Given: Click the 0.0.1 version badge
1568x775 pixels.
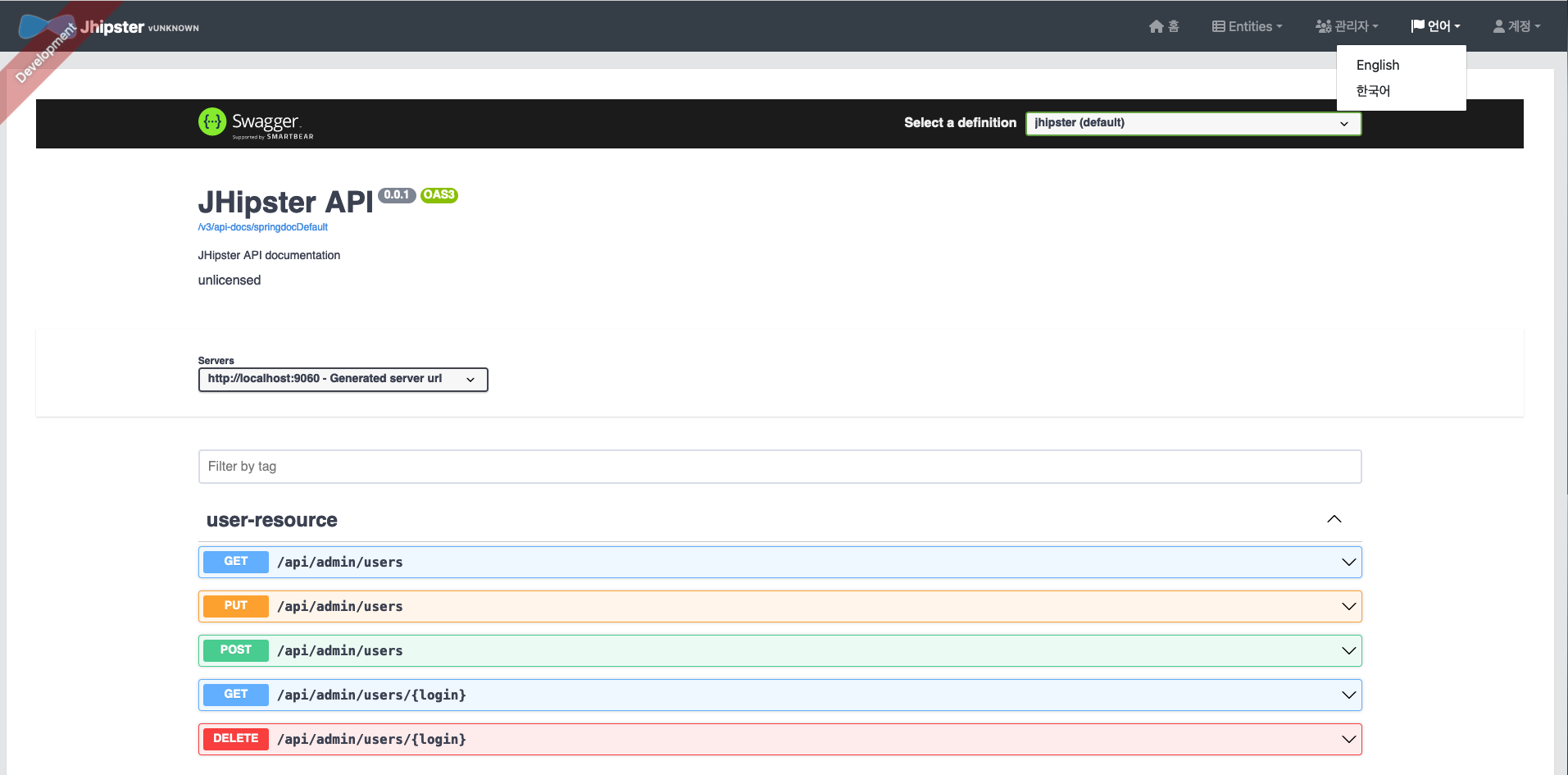Looking at the screenshot, I should [397, 195].
